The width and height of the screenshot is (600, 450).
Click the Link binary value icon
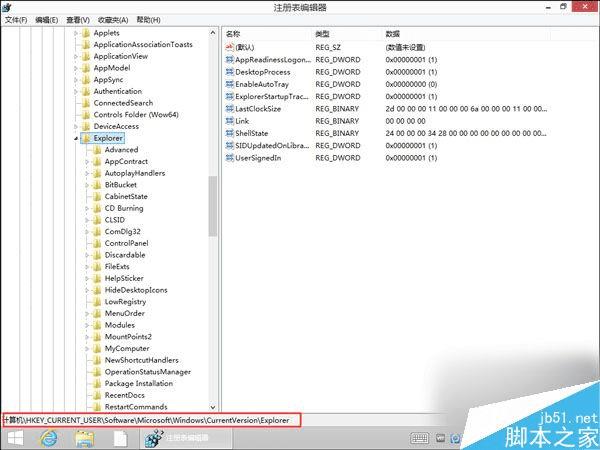(230, 121)
